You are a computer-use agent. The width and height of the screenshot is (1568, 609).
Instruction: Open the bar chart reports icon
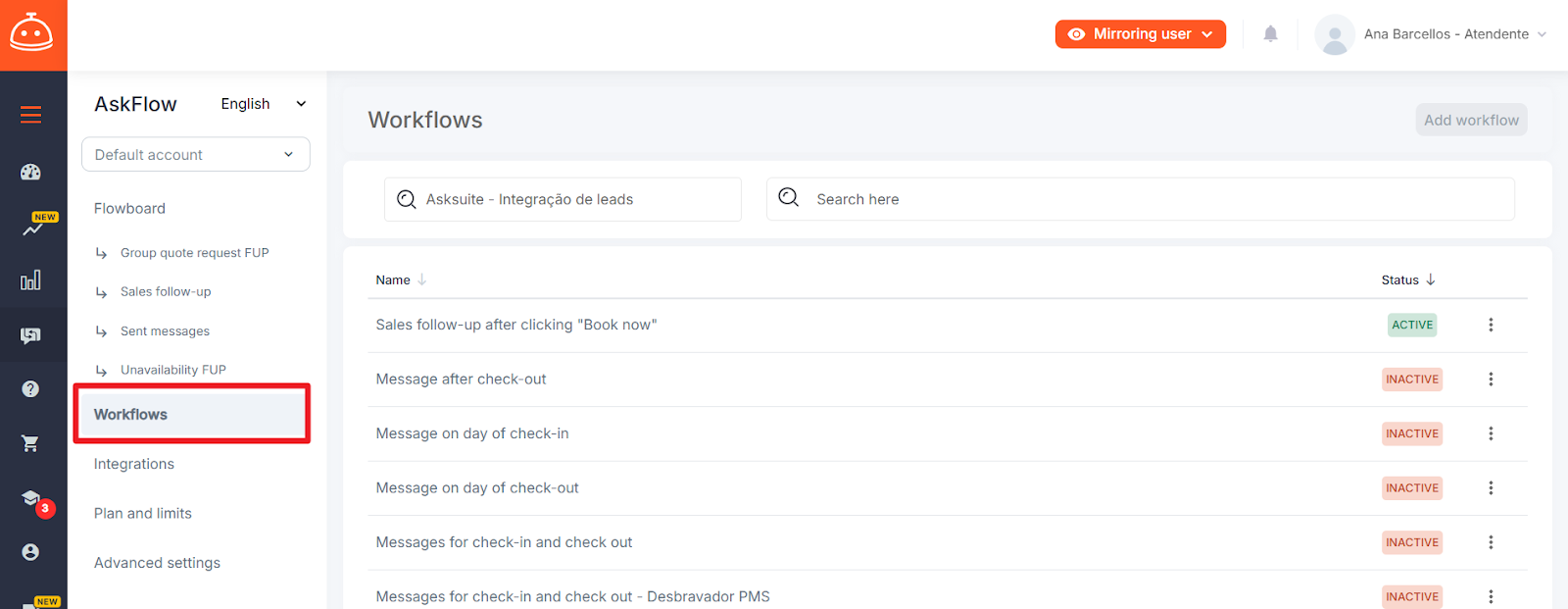(31, 280)
